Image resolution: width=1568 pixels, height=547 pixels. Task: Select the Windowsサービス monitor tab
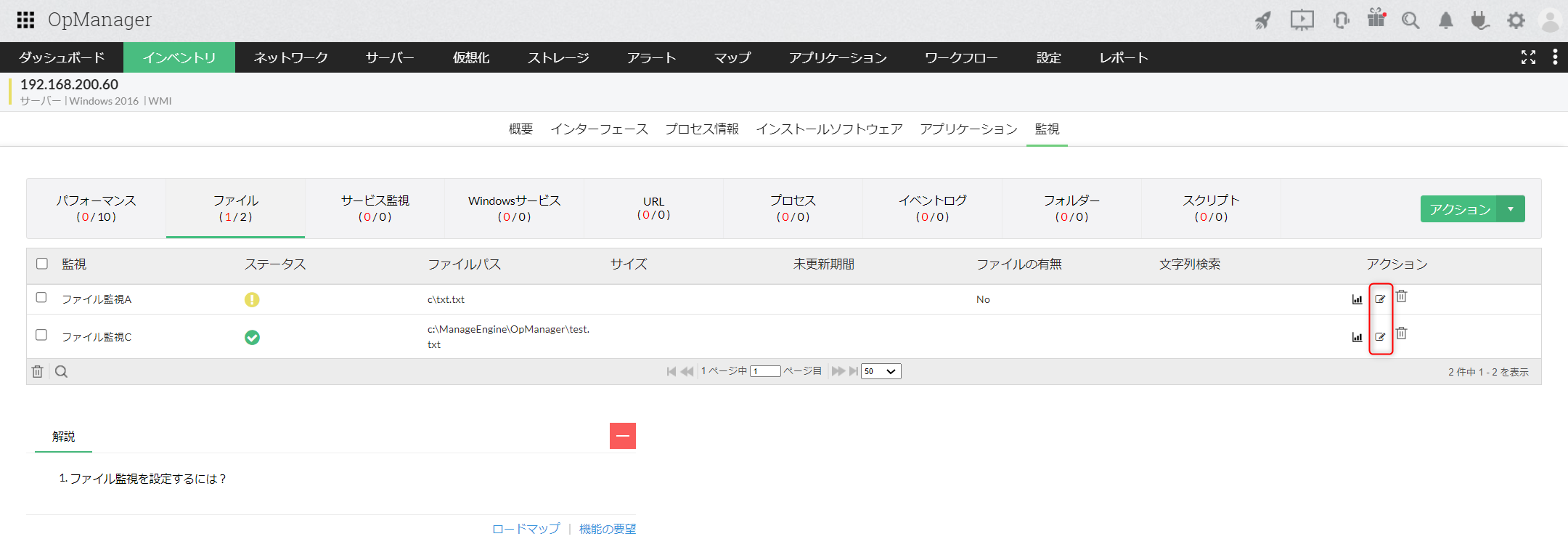click(515, 208)
